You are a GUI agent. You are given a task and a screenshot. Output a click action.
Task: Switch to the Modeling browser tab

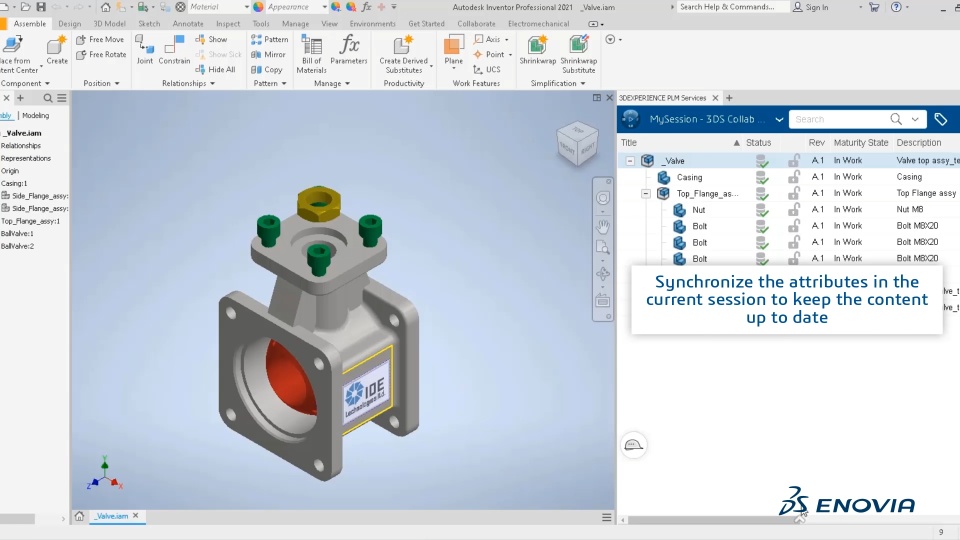tap(36, 115)
